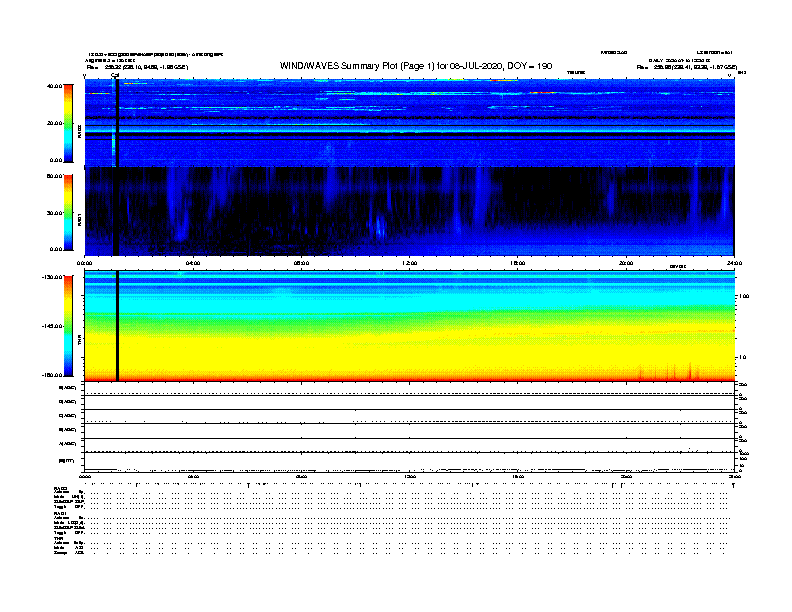Click the 40.00 label on RAD2 scale
This screenshot has width=792, height=612.
pyautogui.click(x=54, y=86)
